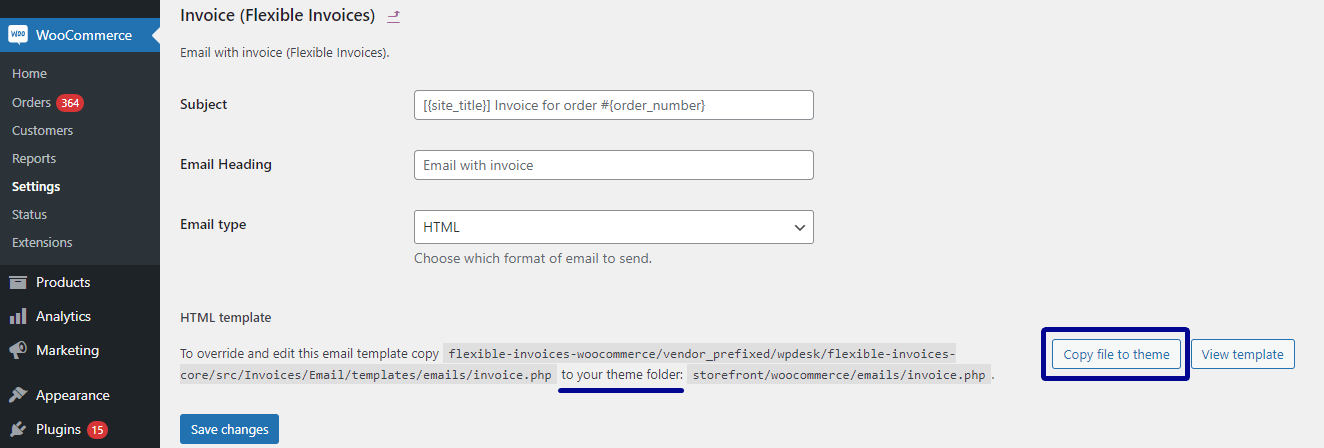Open the Customers page
1324x448 pixels.
tap(42, 130)
